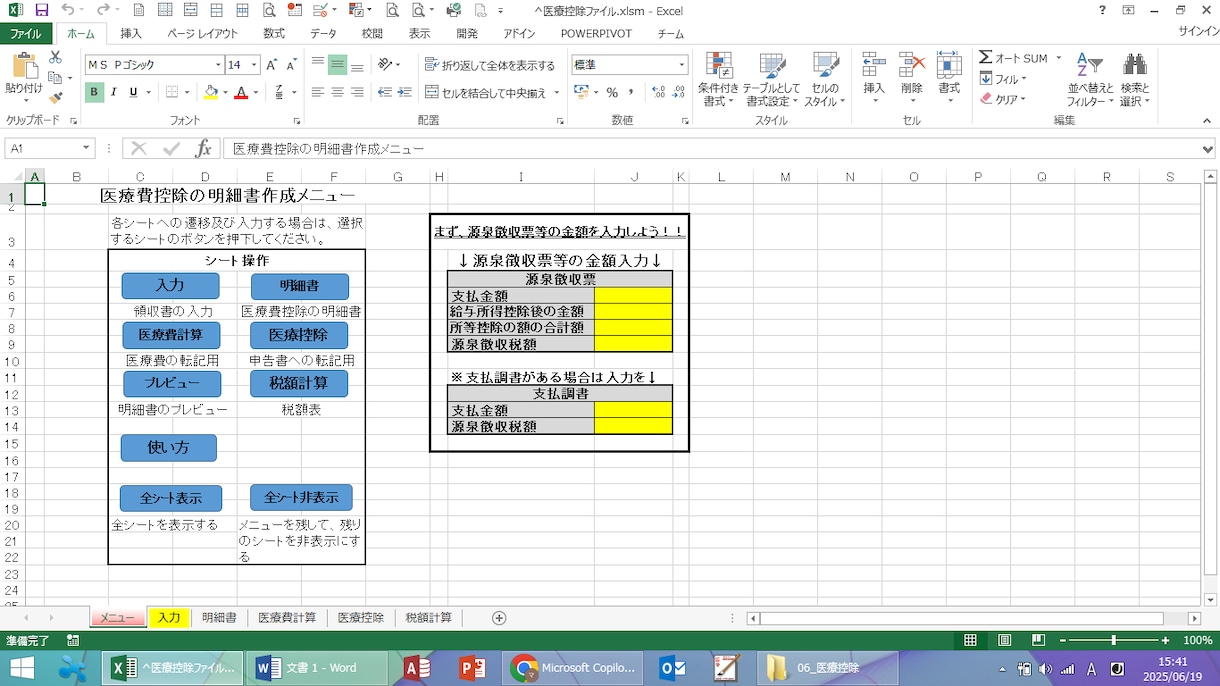Click the yellow fill color swatch
The width and height of the screenshot is (1220, 686).
(210, 92)
